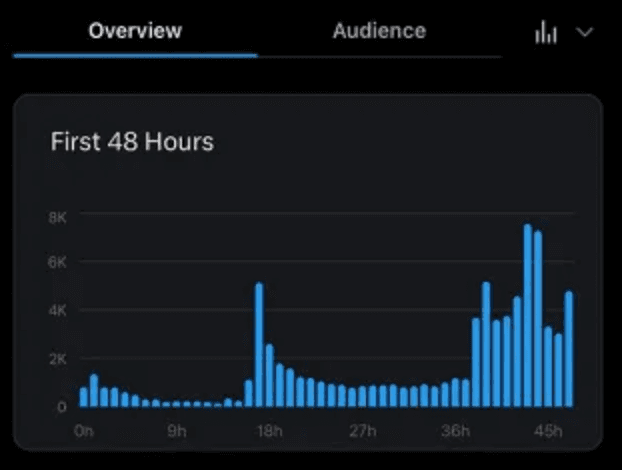Screen dimensions: 622x470
Task: Click the 9h label on the x-axis
Action: 176,432
